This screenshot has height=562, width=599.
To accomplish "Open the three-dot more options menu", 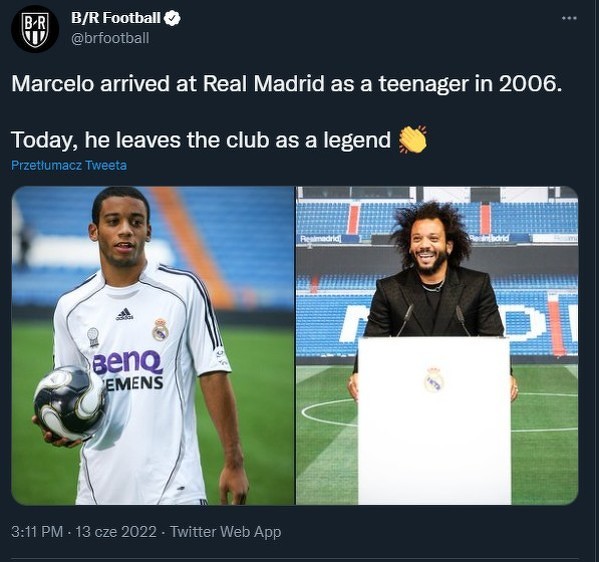I will tap(569, 18).
